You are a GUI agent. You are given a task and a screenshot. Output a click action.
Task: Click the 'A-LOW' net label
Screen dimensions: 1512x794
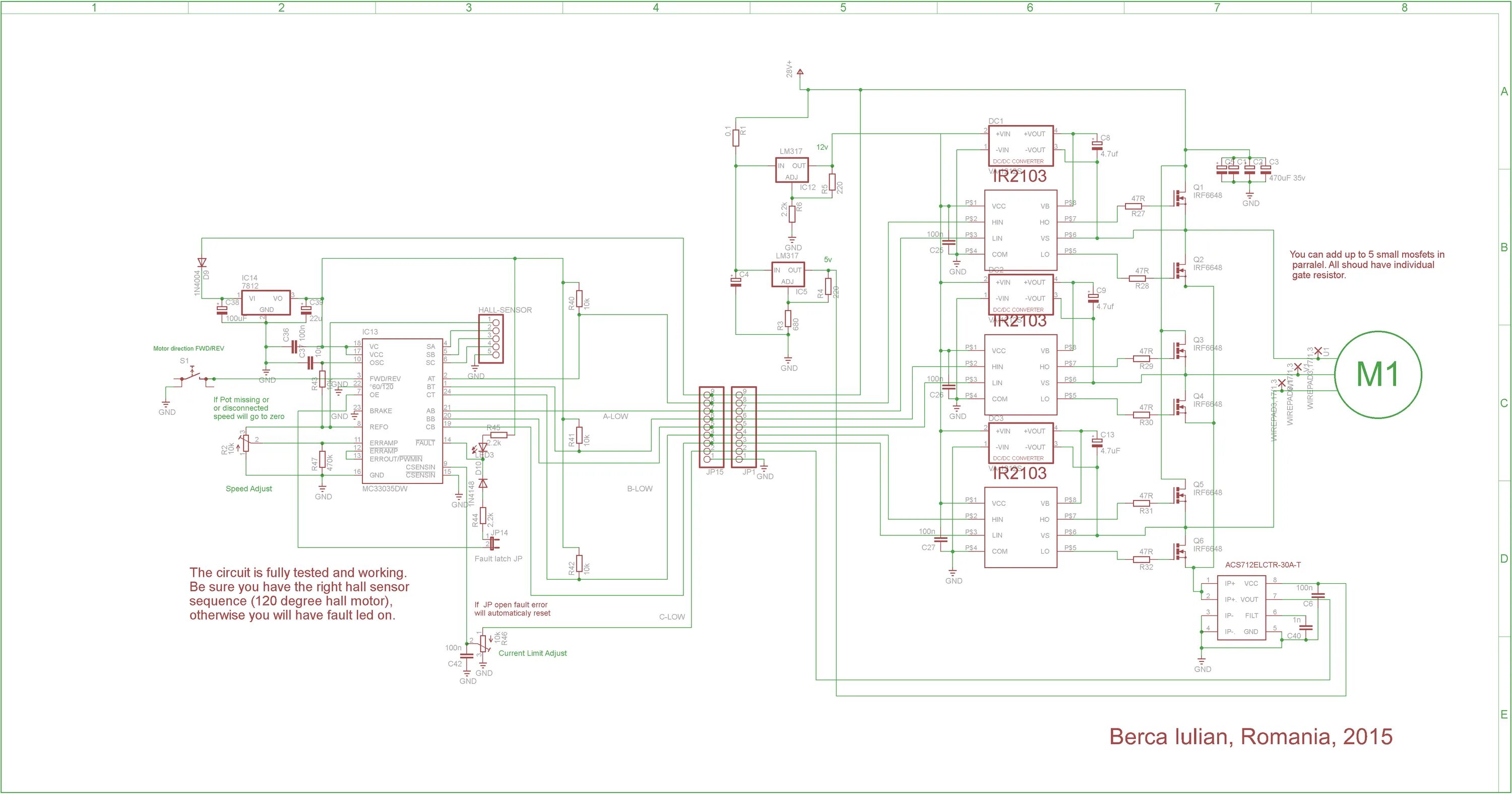[x=616, y=416]
